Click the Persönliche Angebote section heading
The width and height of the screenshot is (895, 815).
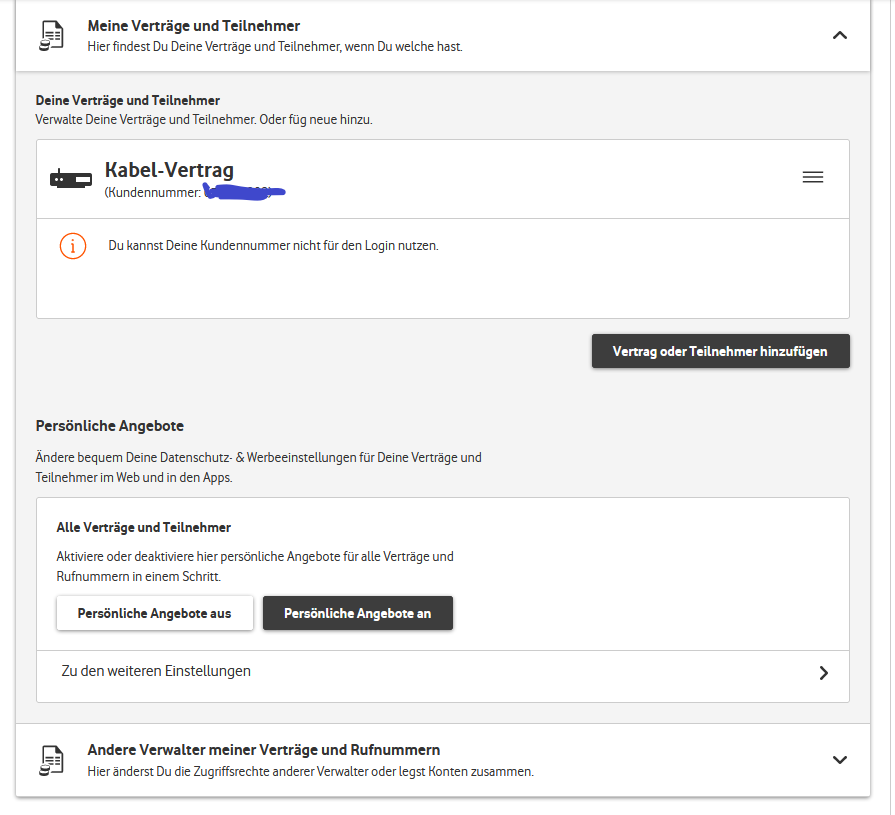[x=110, y=425]
